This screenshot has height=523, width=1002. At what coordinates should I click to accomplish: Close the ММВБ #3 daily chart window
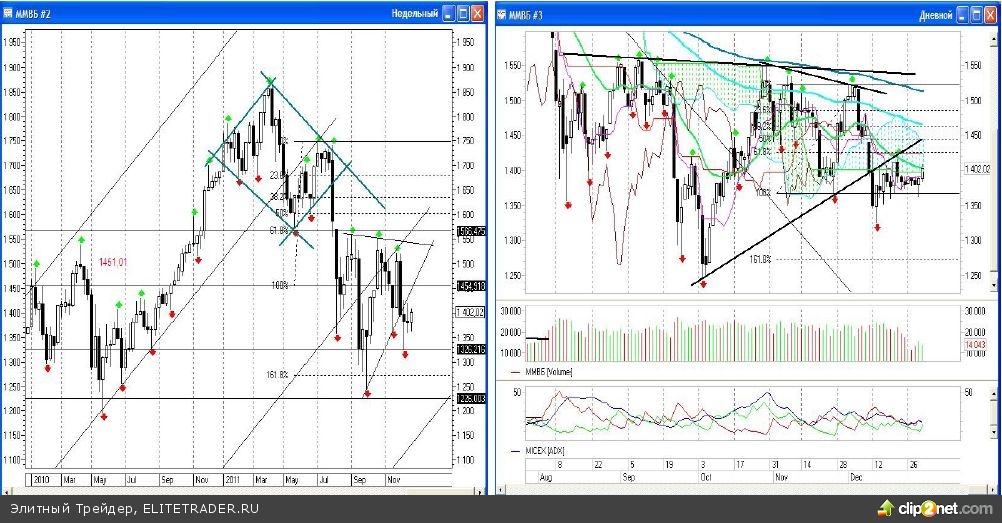[x=989, y=14]
